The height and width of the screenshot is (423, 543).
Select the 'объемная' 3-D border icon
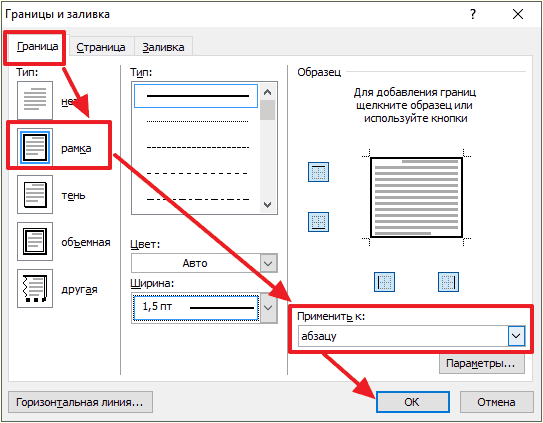pos(35,241)
